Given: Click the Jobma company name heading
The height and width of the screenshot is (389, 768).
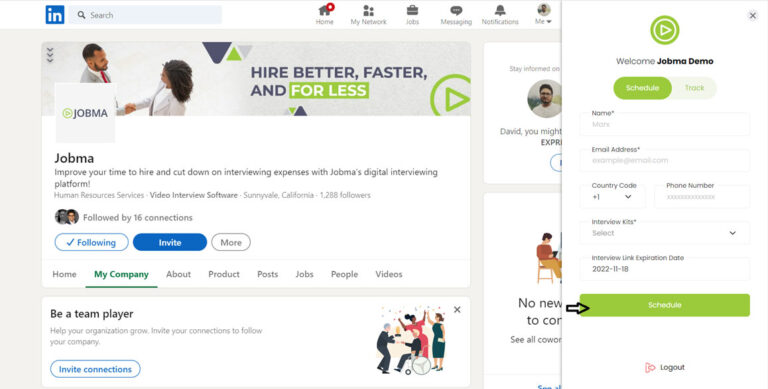Looking at the screenshot, I should pyautogui.click(x=74, y=158).
